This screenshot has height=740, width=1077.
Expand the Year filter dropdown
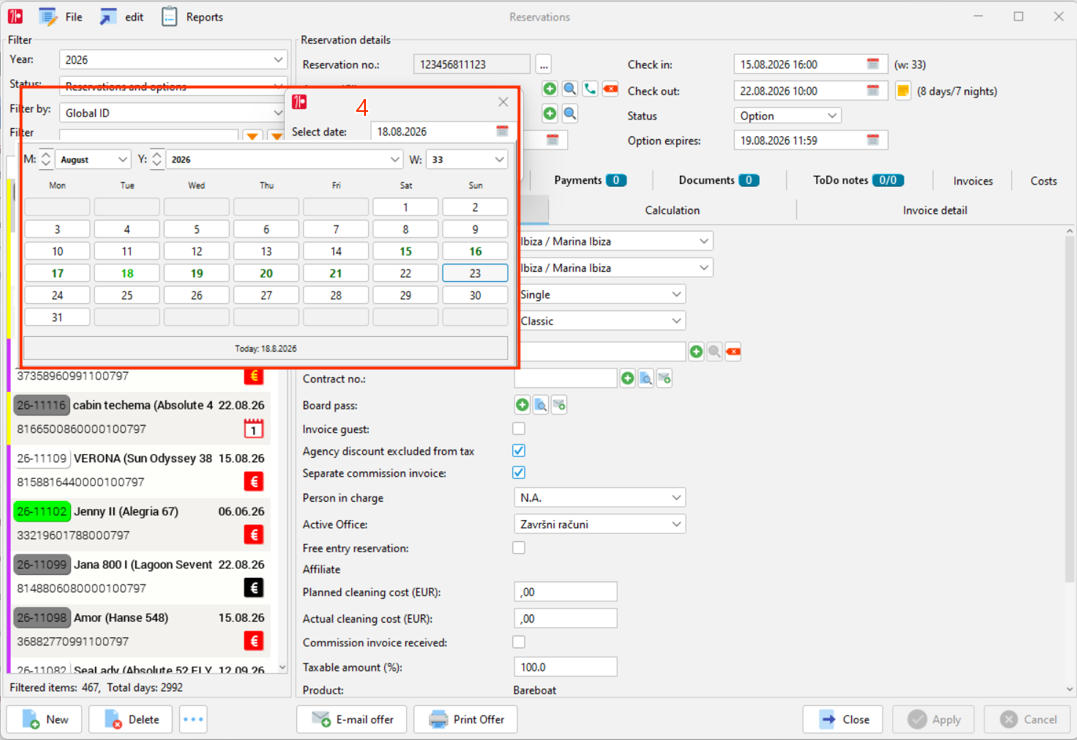[277, 60]
